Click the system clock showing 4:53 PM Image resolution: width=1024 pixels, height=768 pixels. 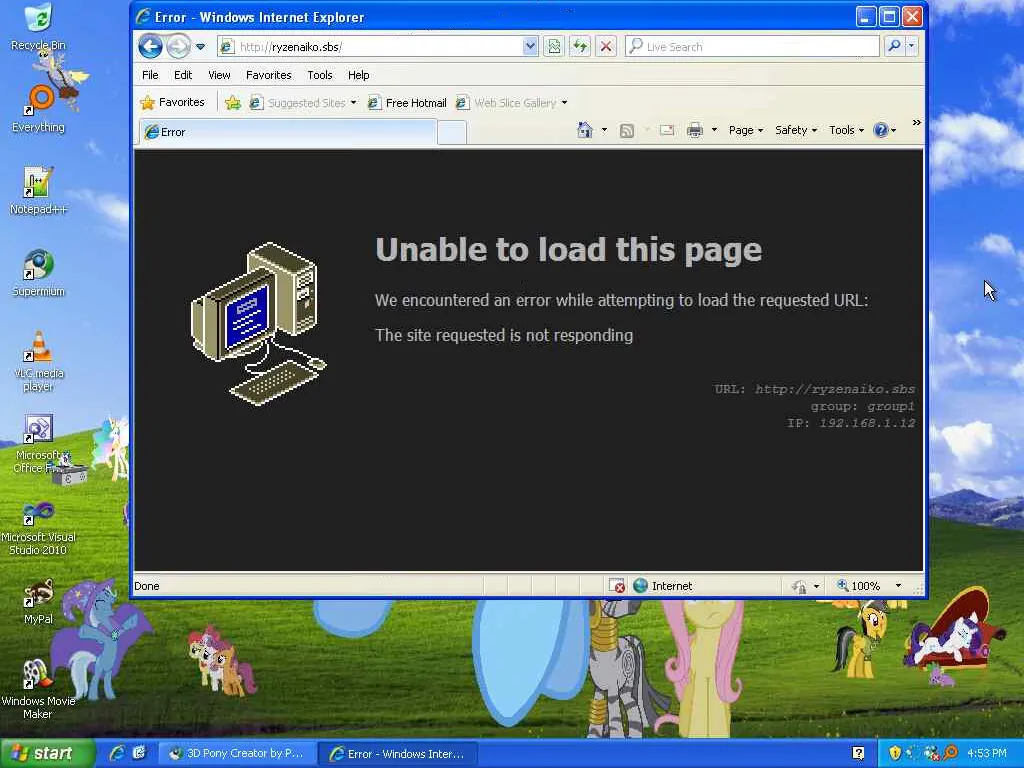tap(987, 753)
